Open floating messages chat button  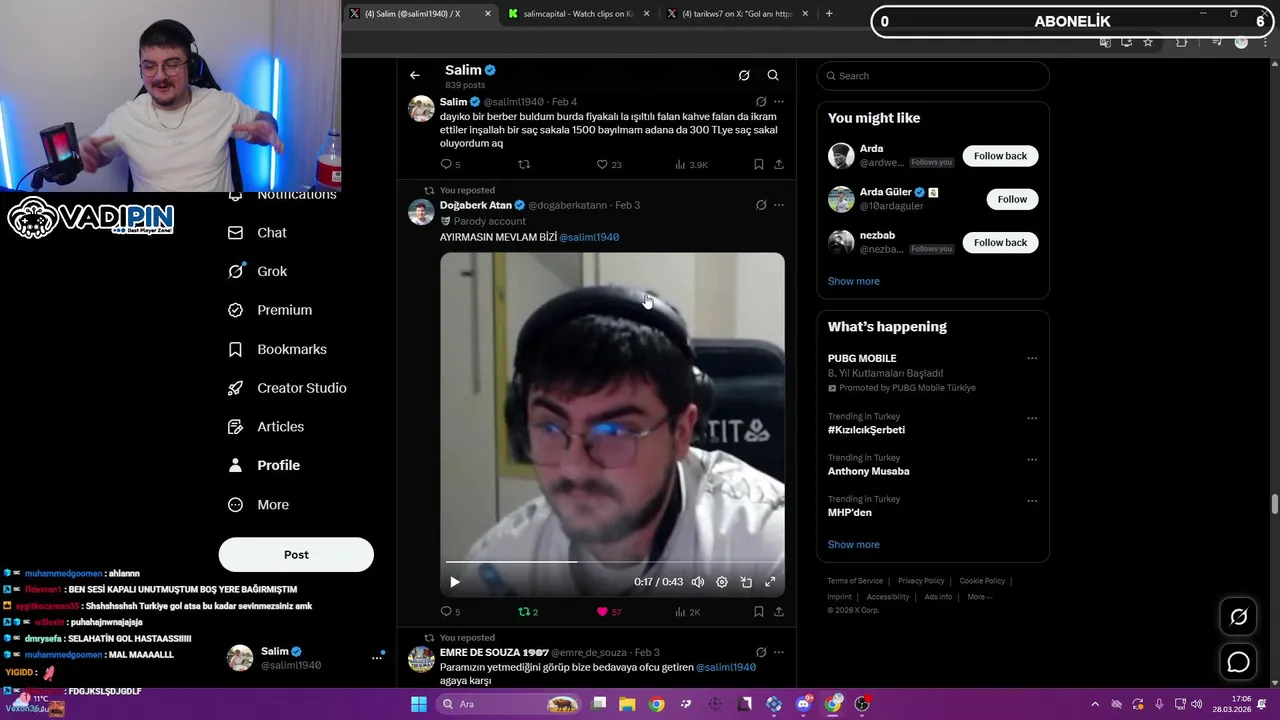pyautogui.click(x=1238, y=662)
